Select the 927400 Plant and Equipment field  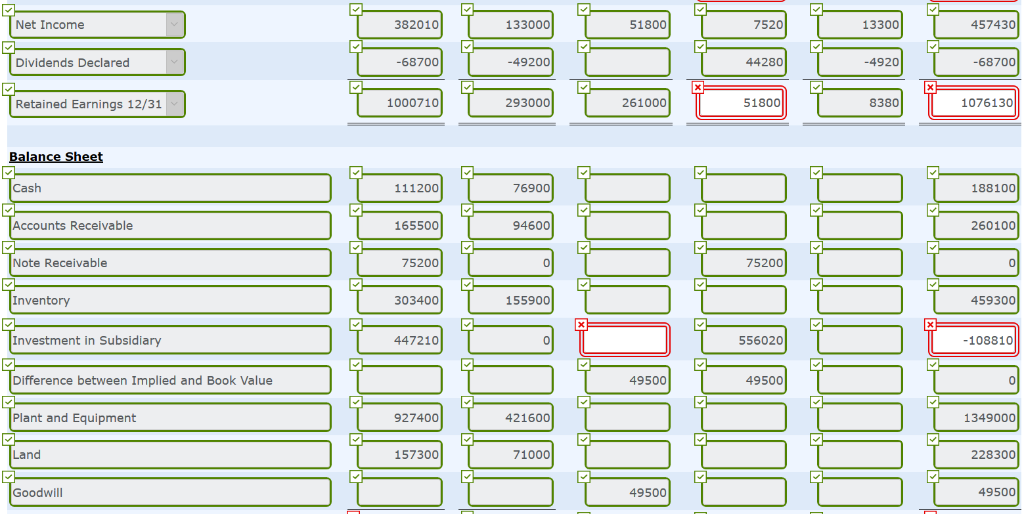400,418
